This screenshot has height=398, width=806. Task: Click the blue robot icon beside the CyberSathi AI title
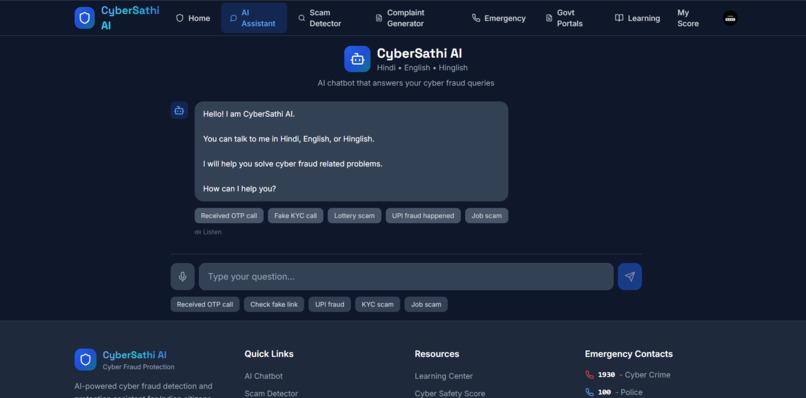click(357, 59)
